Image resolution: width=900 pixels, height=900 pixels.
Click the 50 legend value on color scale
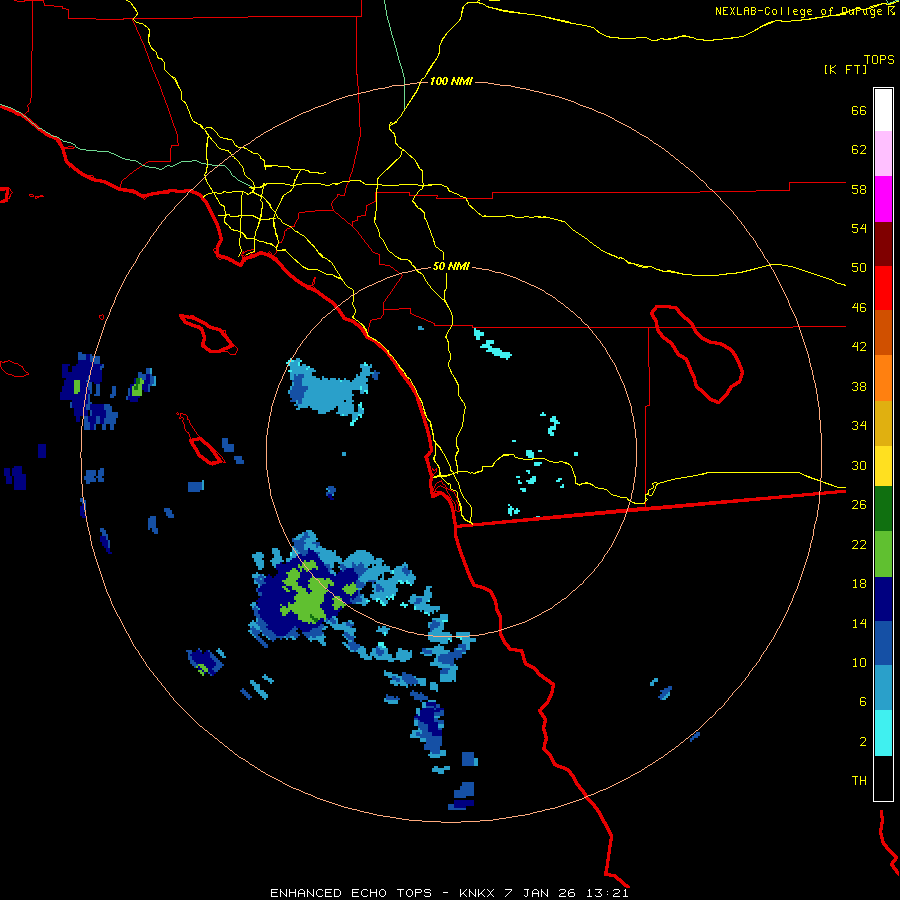click(859, 268)
